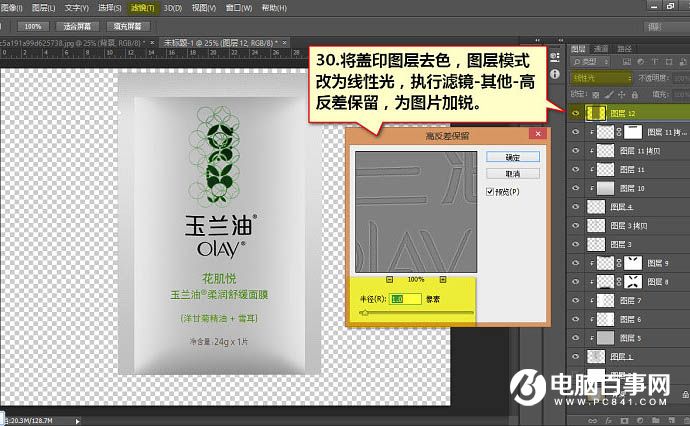Image resolution: width=690 pixels, height=426 pixels.
Task: Hide 图层 11 拷贝 layer visibility
Action: (576, 151)
